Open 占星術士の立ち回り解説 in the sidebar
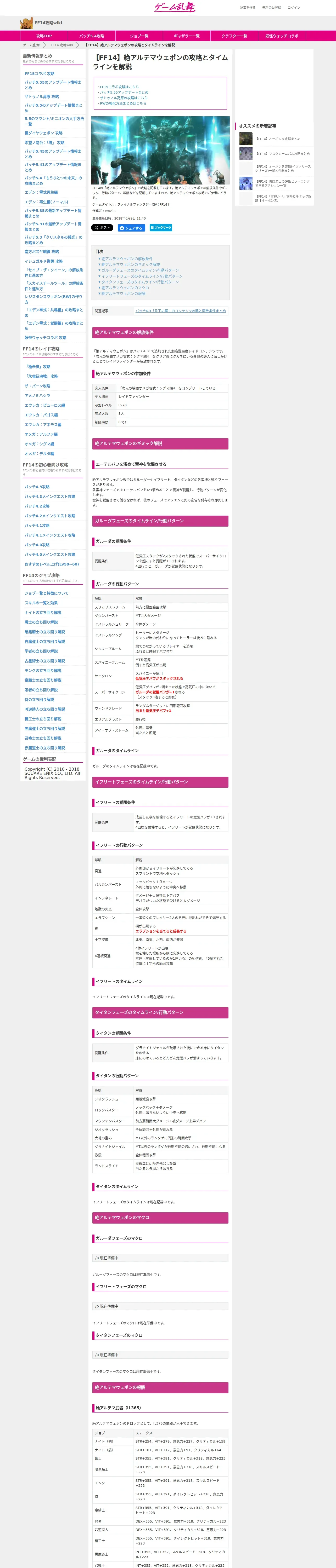This screenshot has width=336, height=1568. click(44, 661)
